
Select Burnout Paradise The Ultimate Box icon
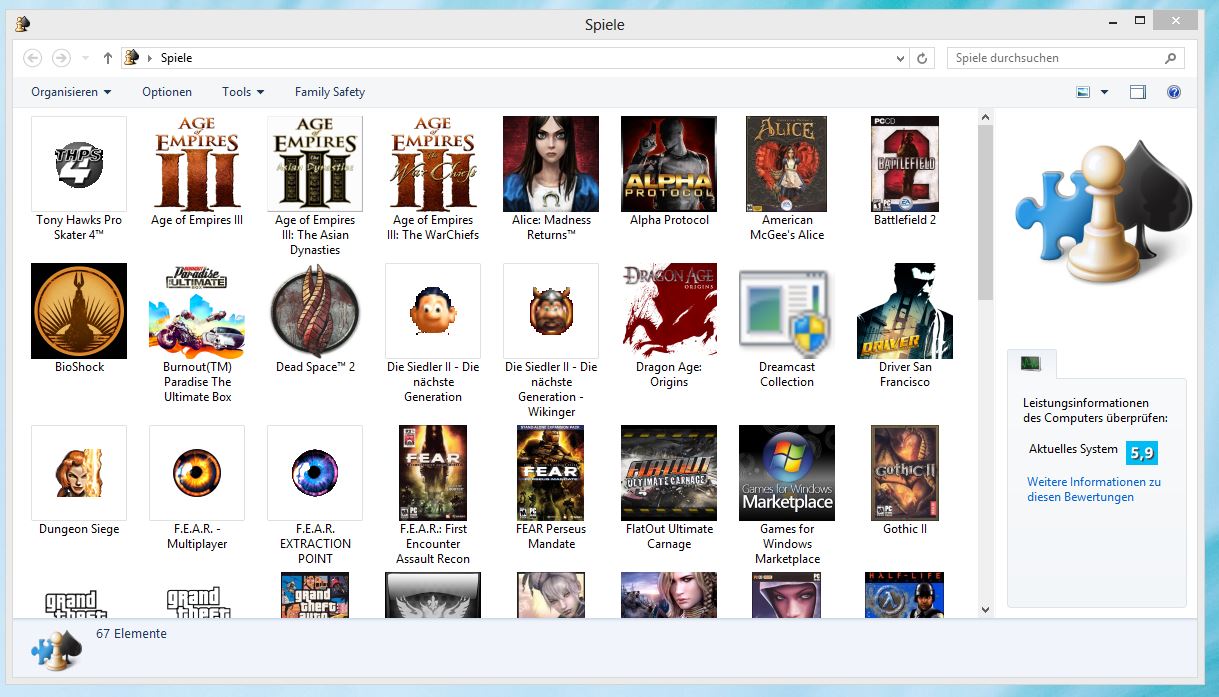click(x=197, y=310)
